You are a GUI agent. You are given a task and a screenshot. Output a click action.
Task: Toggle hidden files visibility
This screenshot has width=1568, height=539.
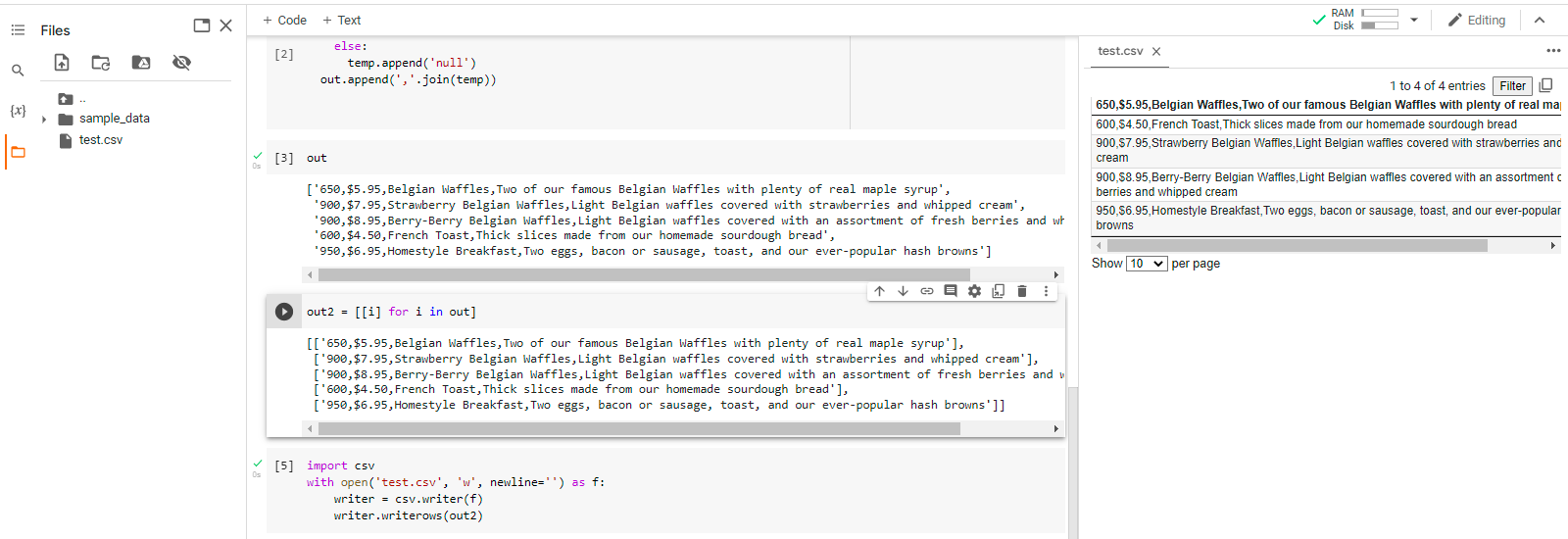(181, 63)
